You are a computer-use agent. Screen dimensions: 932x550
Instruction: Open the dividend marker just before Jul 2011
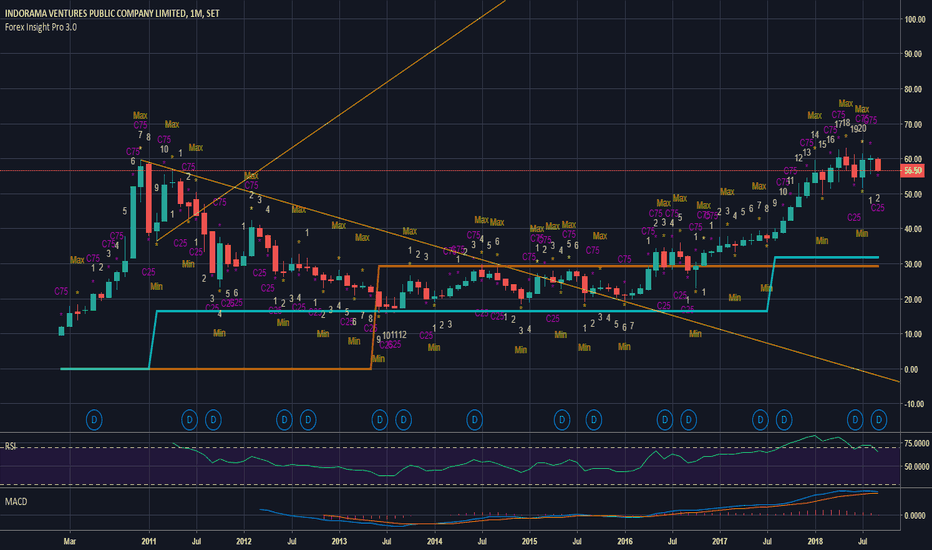tap(189, 420)
